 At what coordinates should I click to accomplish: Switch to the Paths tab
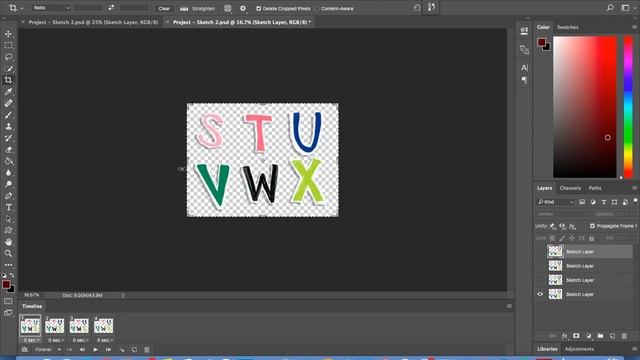tap(595, 188)
